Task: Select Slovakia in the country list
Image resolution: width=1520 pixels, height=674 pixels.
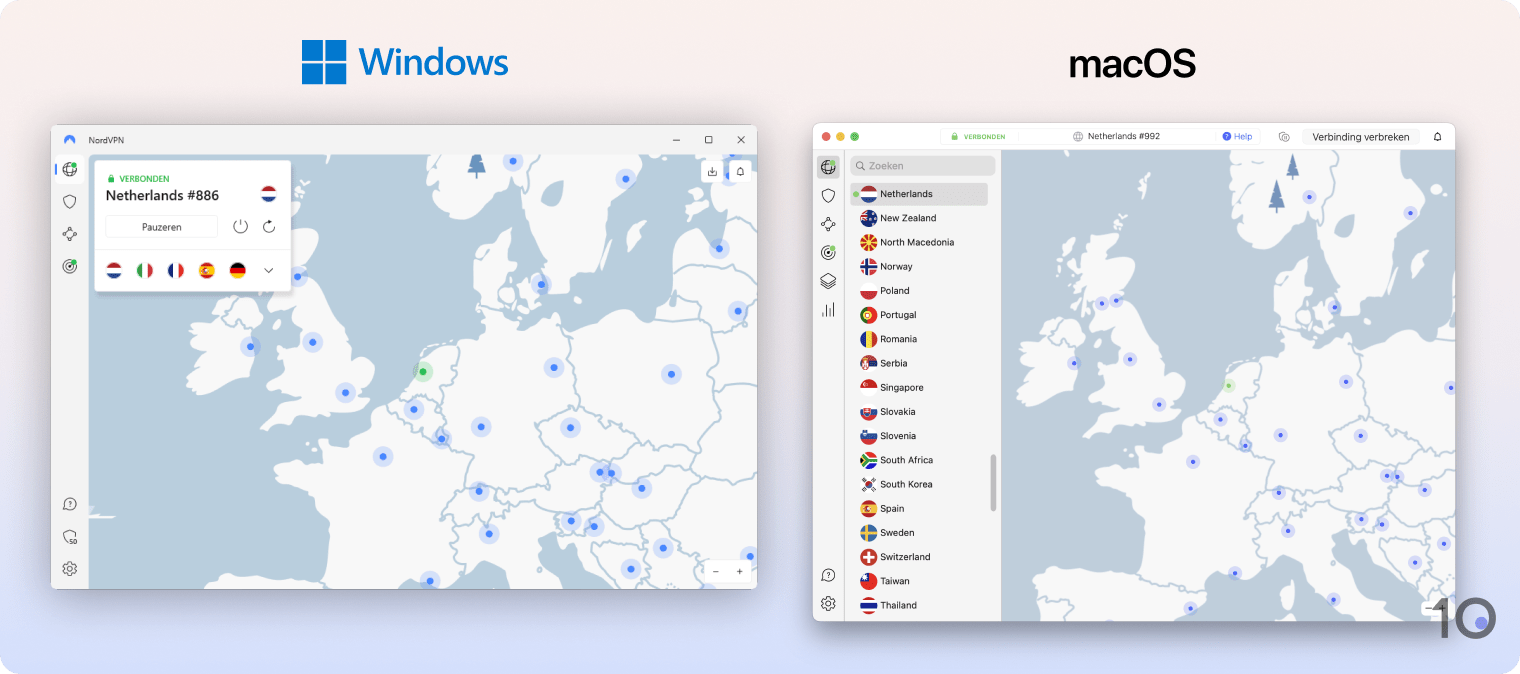Action: (919, 412)
